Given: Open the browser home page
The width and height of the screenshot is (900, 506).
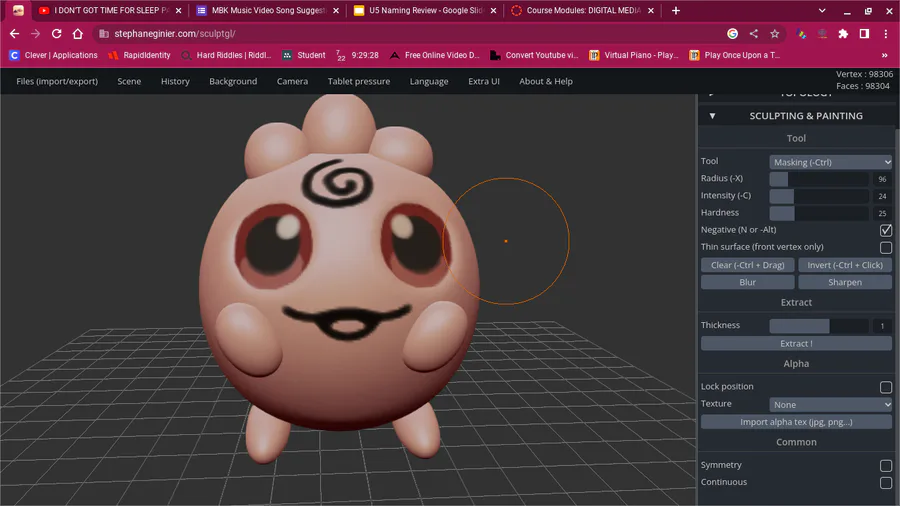Looking at the screenshot, I should 77,34.
